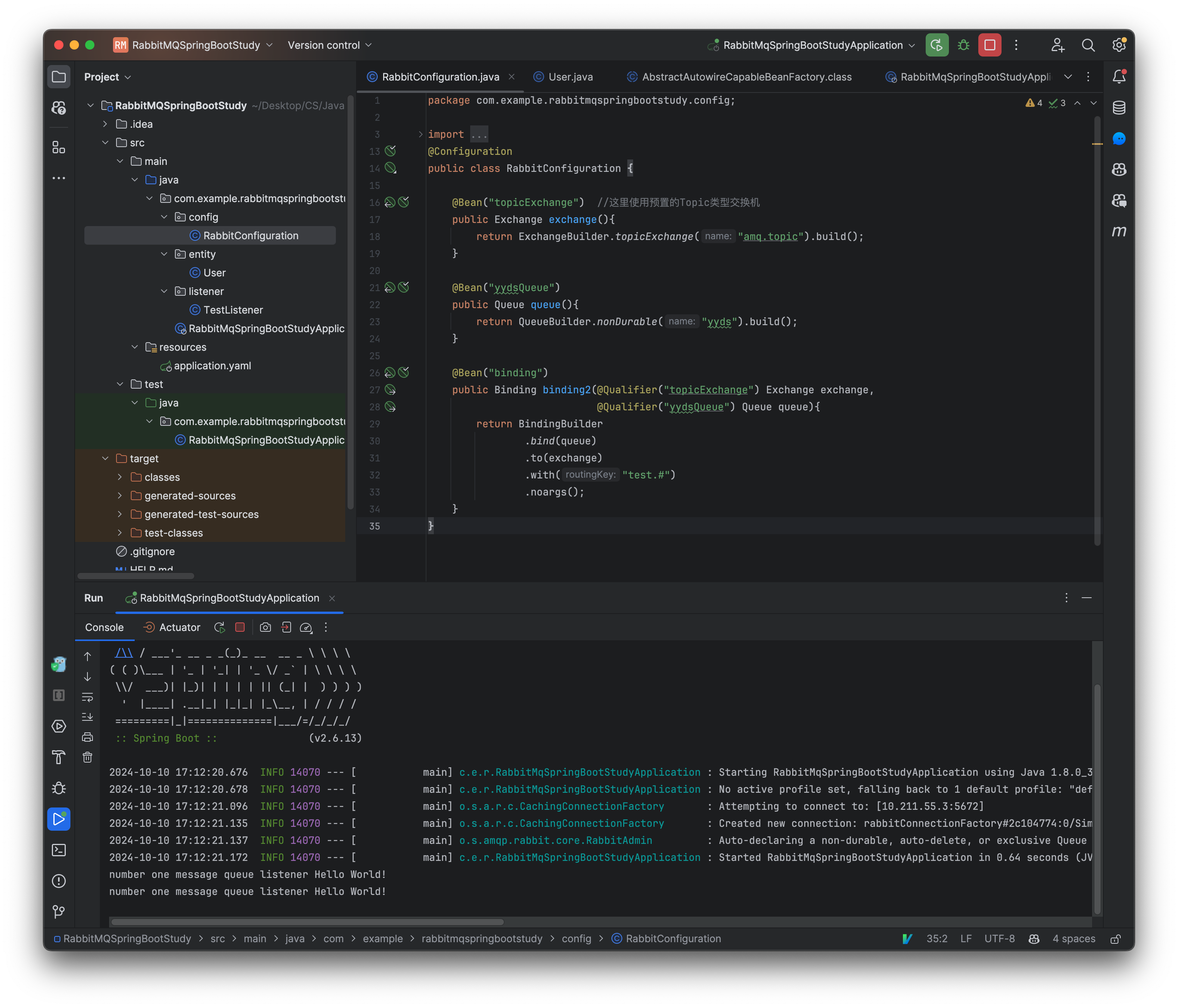Expand the .idea folder
Image resolution: width=1178 pixels, height=1008 pixels.
[105, 123]
